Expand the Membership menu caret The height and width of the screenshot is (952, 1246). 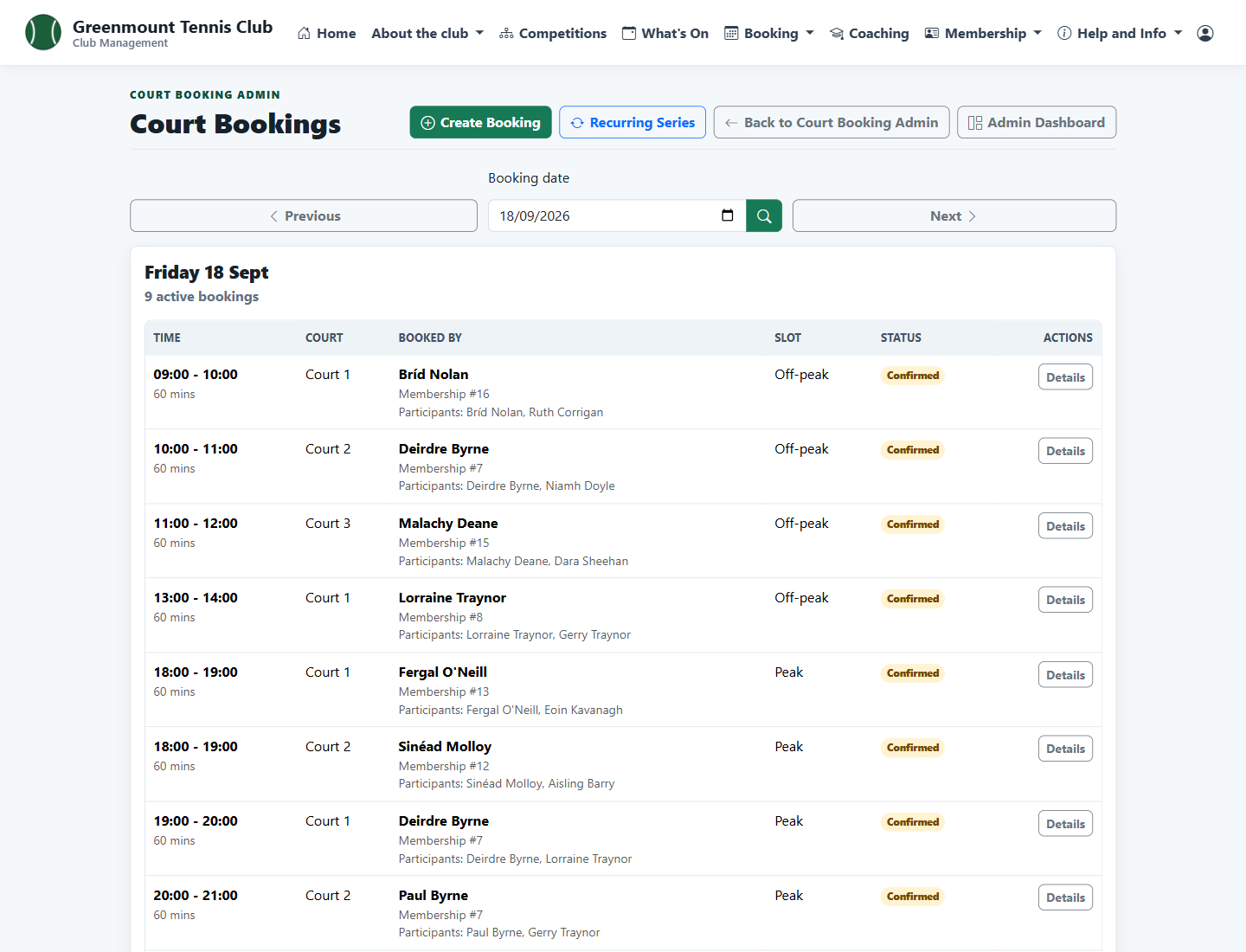(1037, 33)
